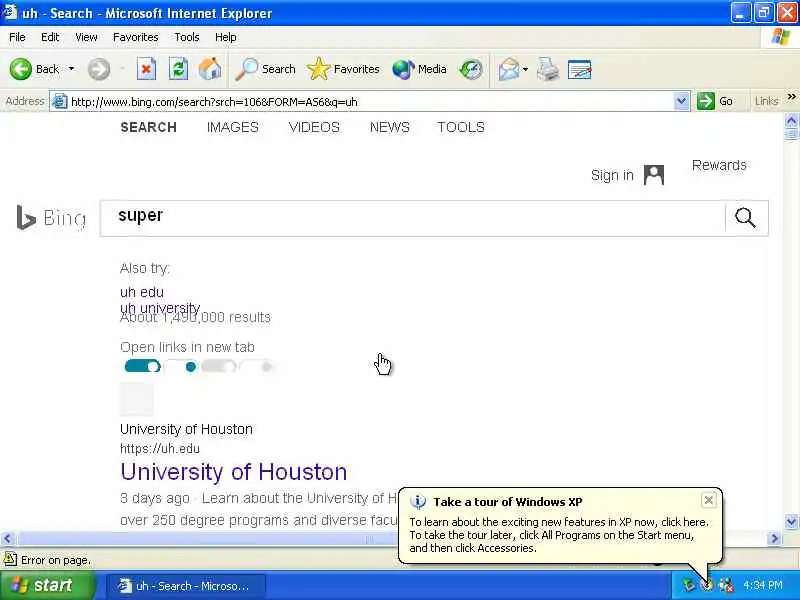Open the Favorites menu

click(x=136, y=37)
